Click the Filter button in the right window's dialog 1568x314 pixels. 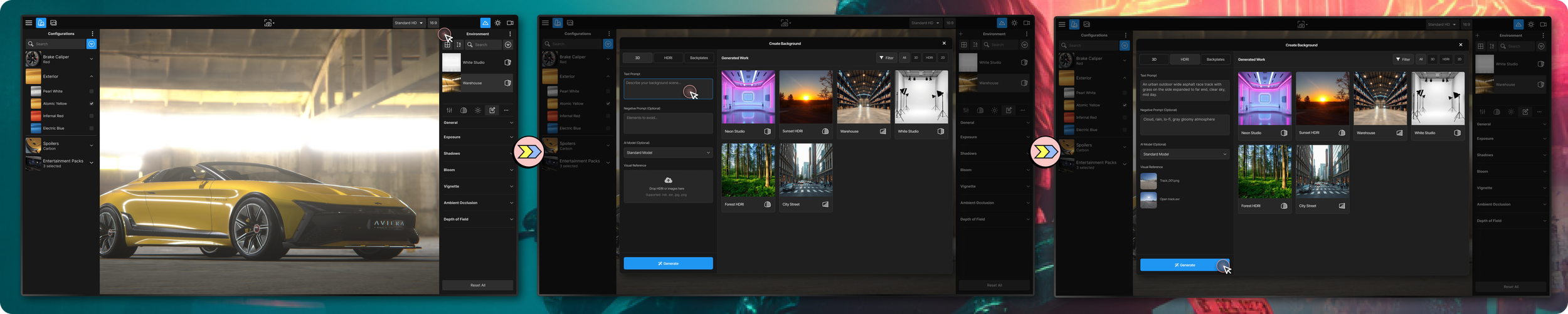point(1403,60)
